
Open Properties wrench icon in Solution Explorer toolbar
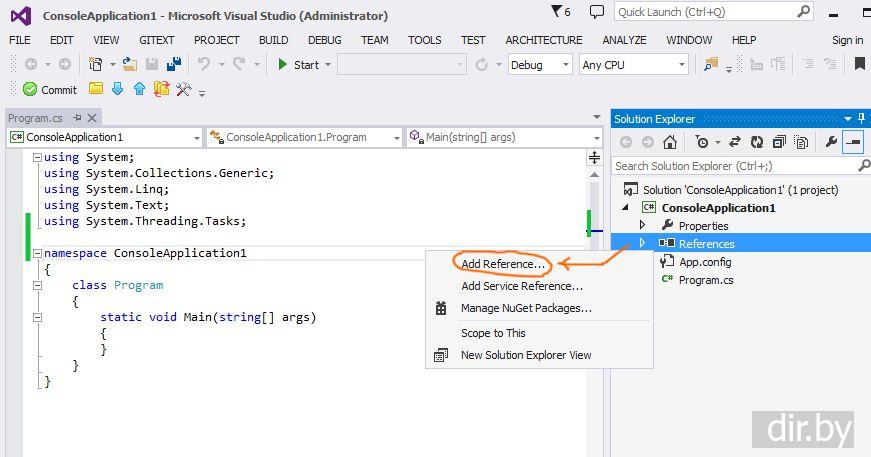tap(830, 143)
